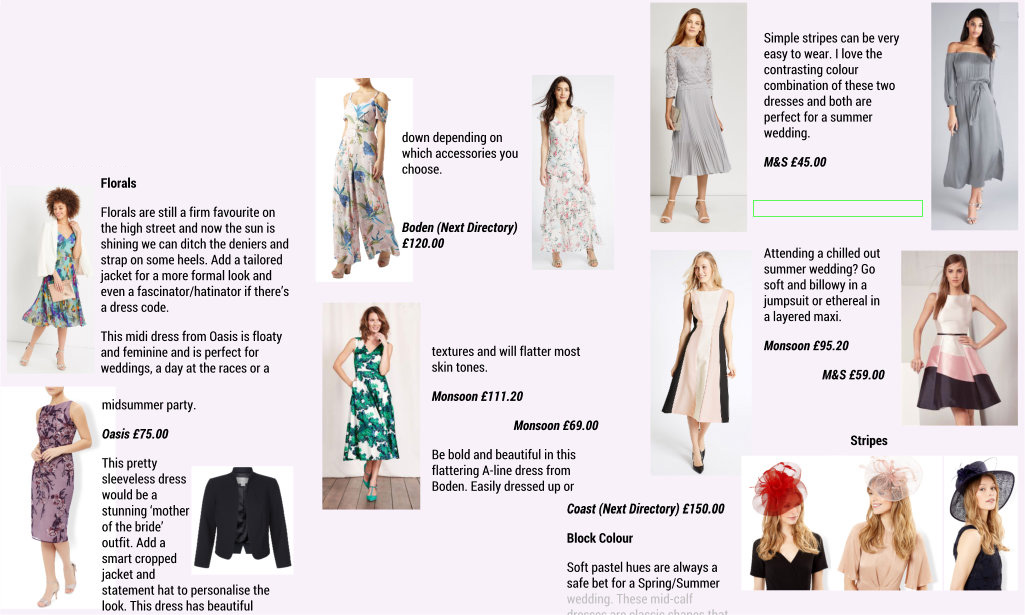Screen dimensions: 1025x615
Task: Click the Block Colour heading
Action: click(599, 539)
